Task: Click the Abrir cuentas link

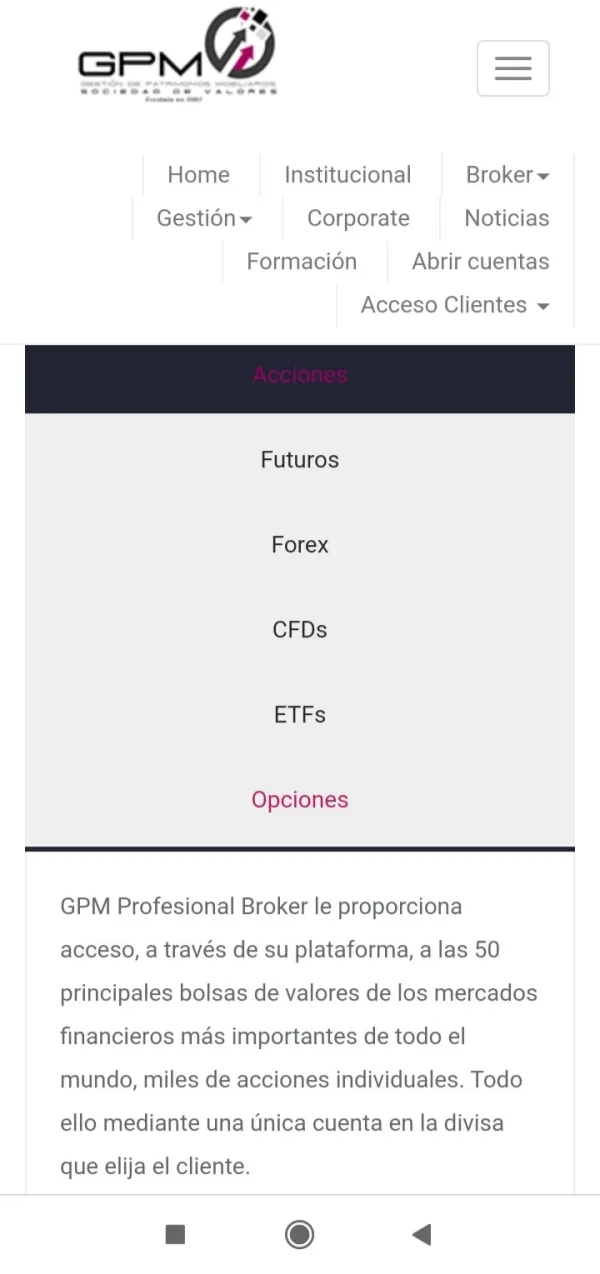Action: 480,261
